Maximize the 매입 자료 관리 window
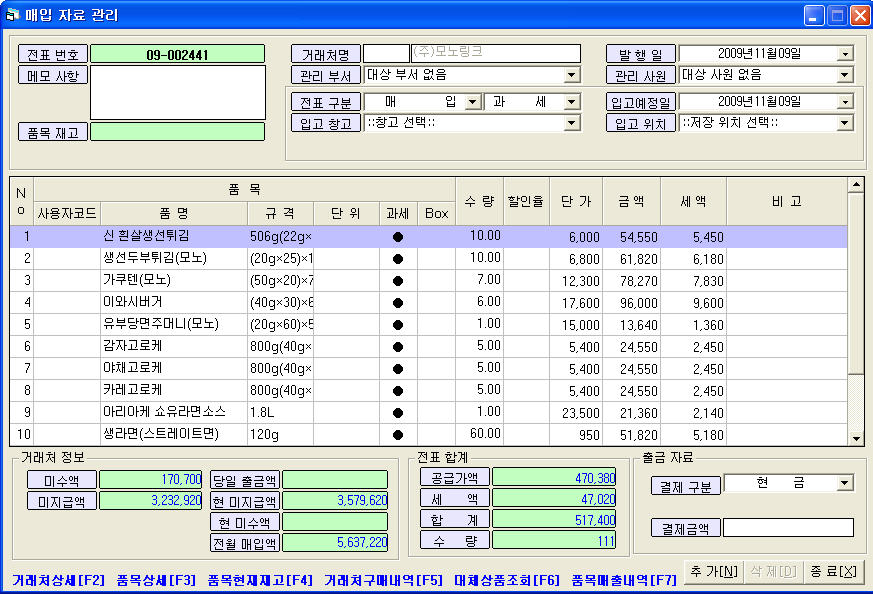The height and width of the screenshot is (594, 873). (x=836, y=15)
